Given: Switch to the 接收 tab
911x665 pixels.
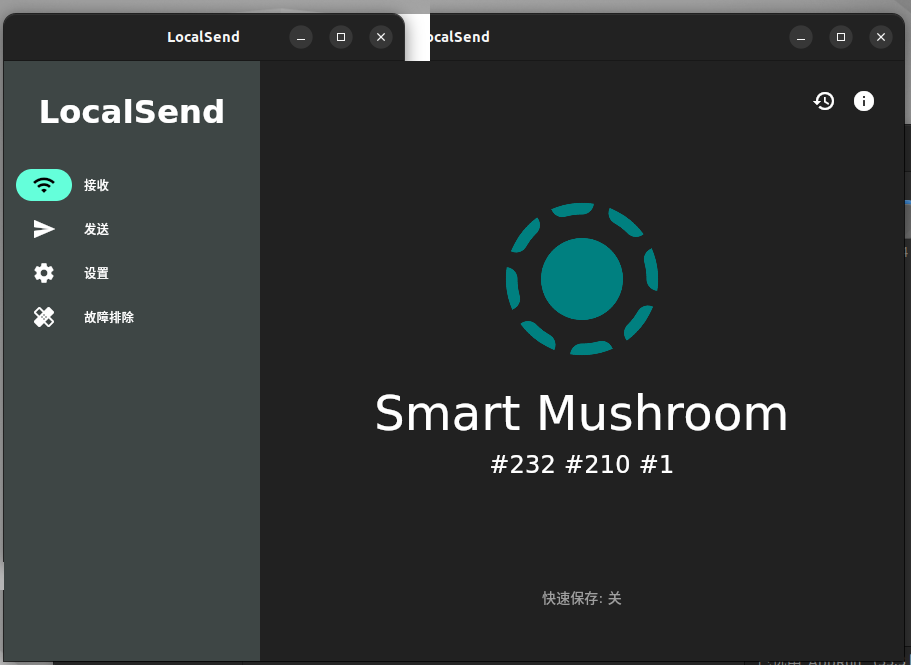Looking at the screenshot, I should (96, 185).
